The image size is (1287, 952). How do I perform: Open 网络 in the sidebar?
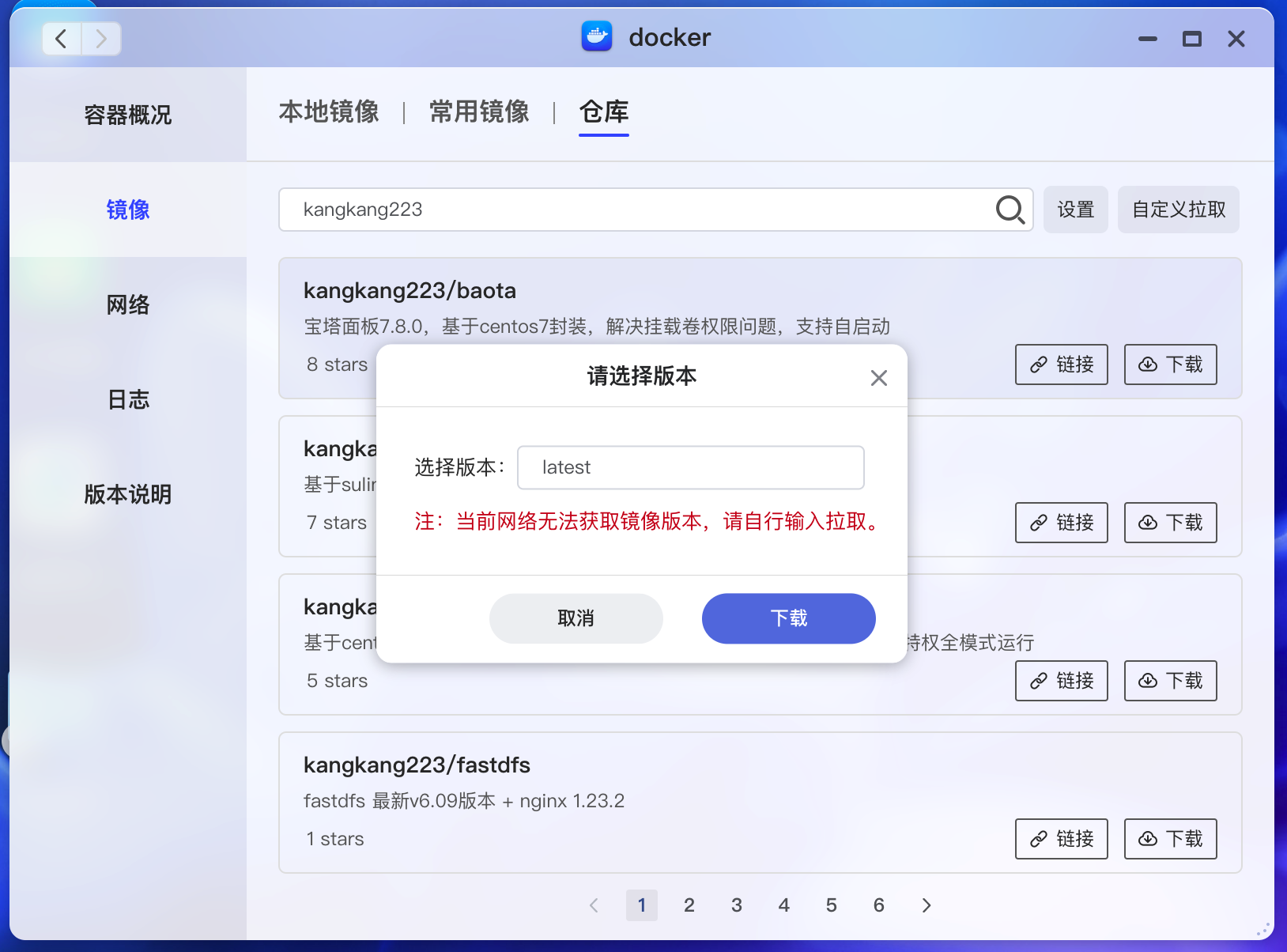[x=128, y=304]
